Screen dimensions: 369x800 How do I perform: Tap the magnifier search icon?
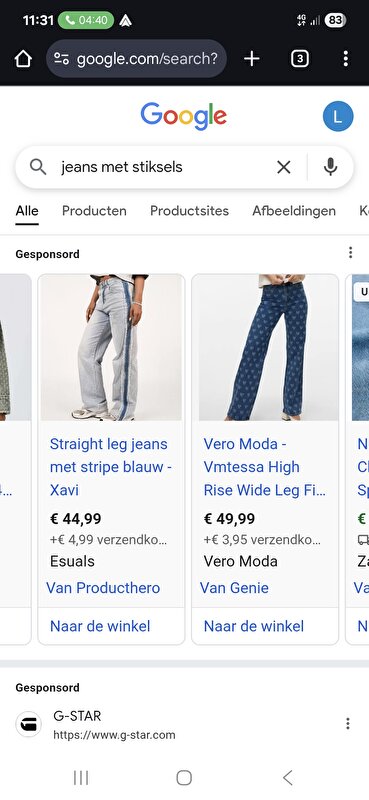(x=38, y=167)
